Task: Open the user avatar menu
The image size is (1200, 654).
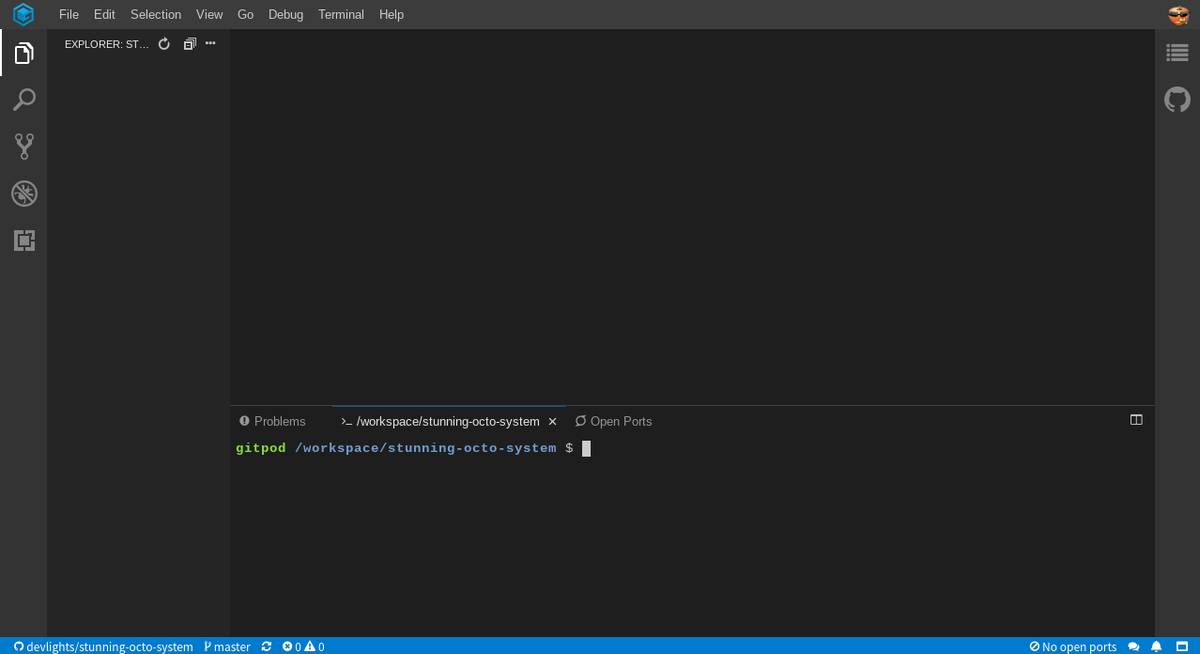Action: 1177,14
